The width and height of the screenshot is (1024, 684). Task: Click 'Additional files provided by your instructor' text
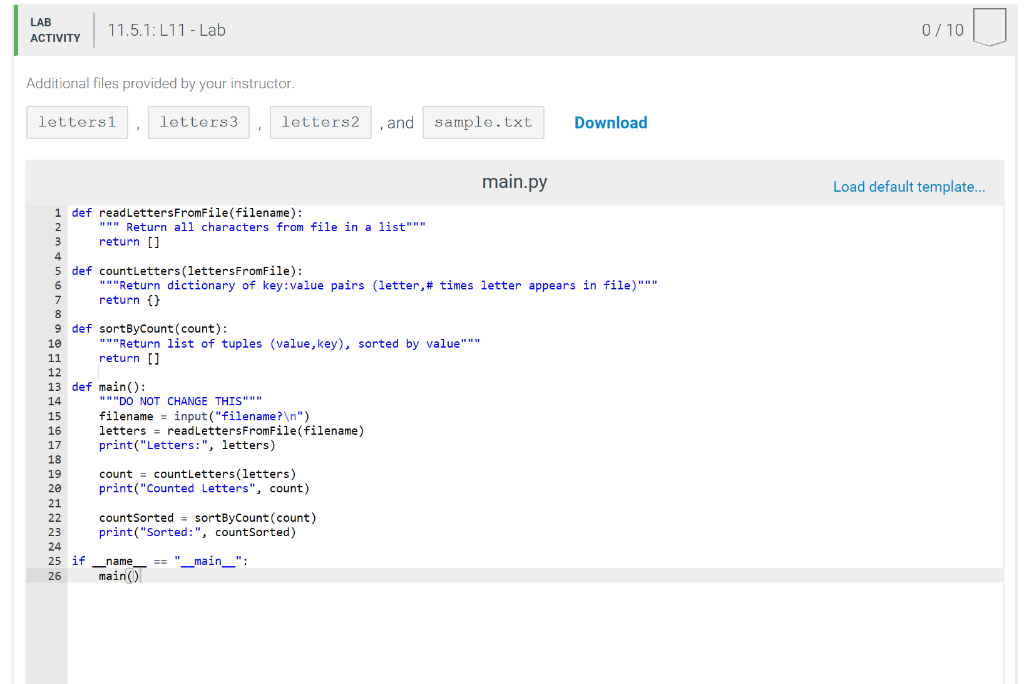[160, 84]
